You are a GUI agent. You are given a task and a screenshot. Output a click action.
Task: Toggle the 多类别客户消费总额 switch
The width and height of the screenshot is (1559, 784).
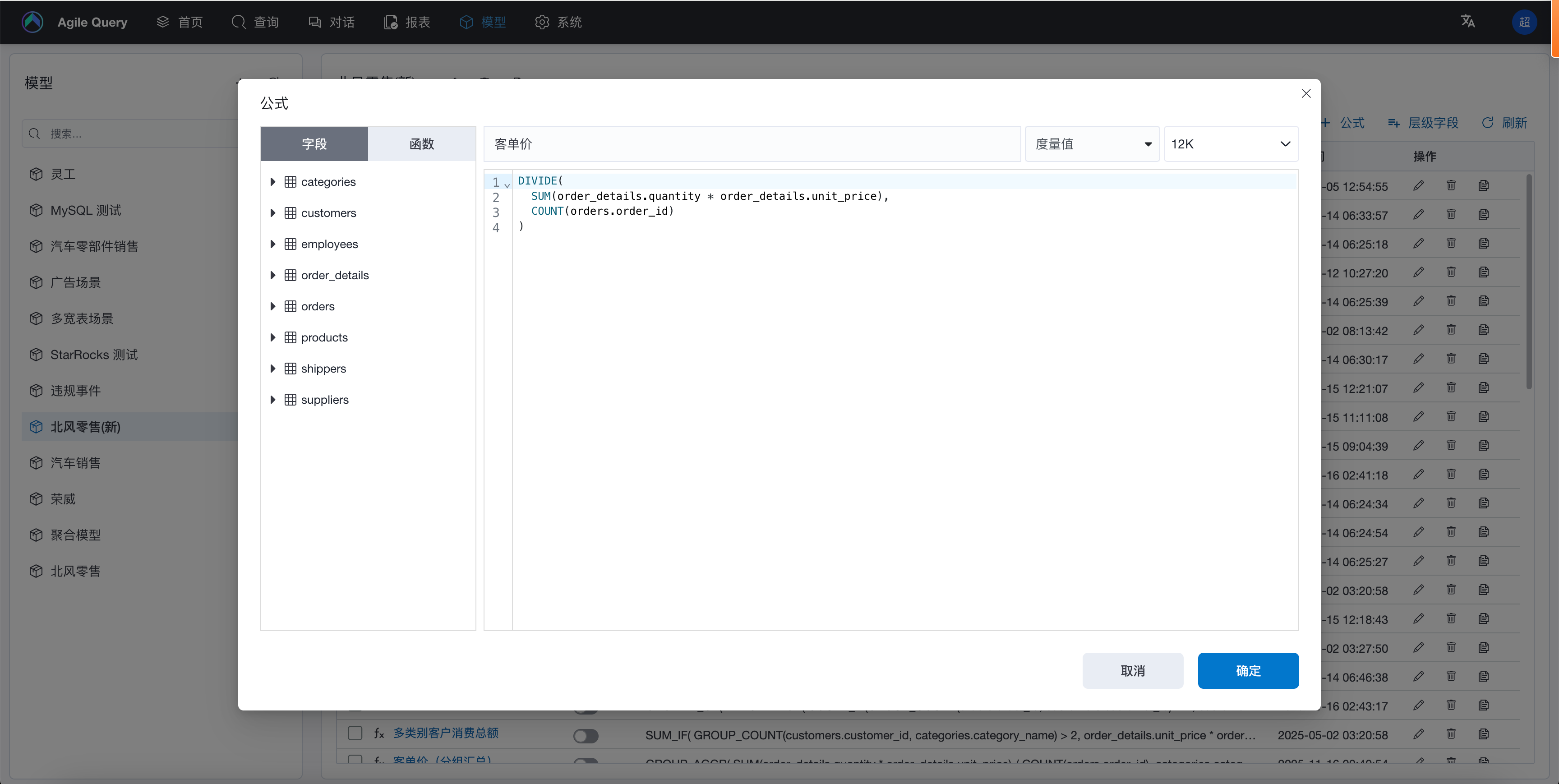tap(586, 736)
